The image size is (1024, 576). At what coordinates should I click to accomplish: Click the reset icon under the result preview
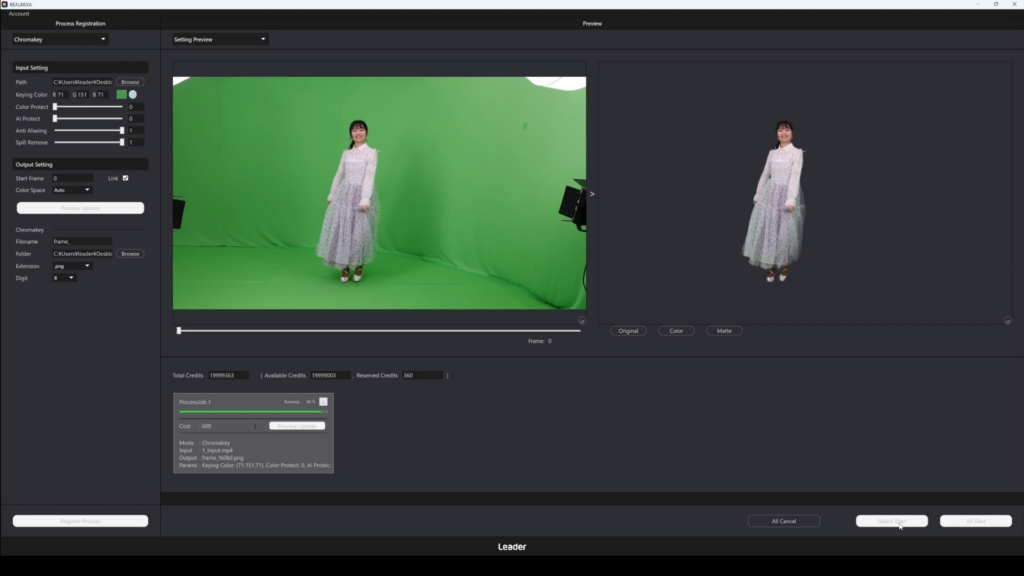click(x=1008, y=321)
